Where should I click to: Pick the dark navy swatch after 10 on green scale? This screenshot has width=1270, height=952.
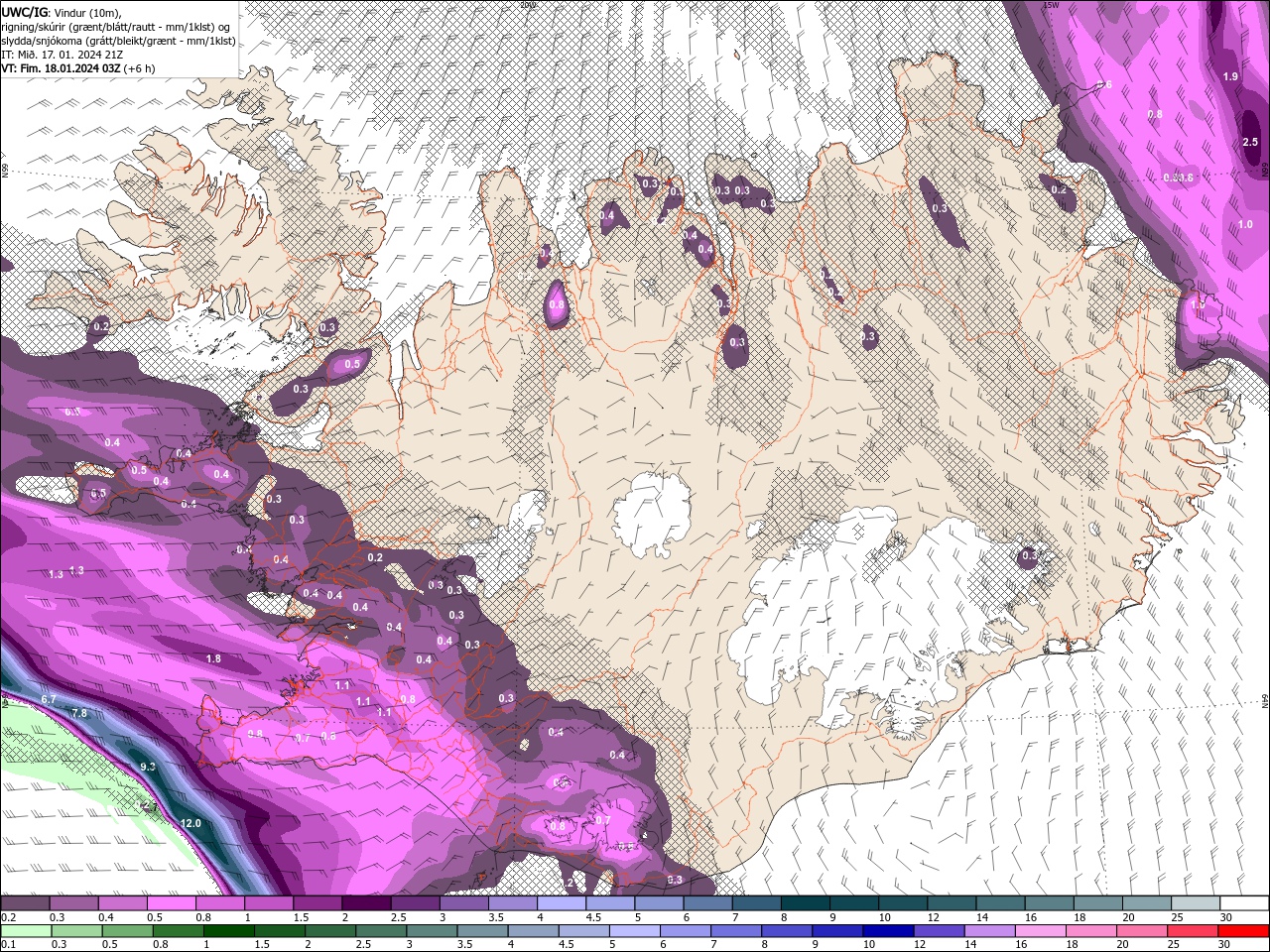pyautogui.click(x=889, y=931)
